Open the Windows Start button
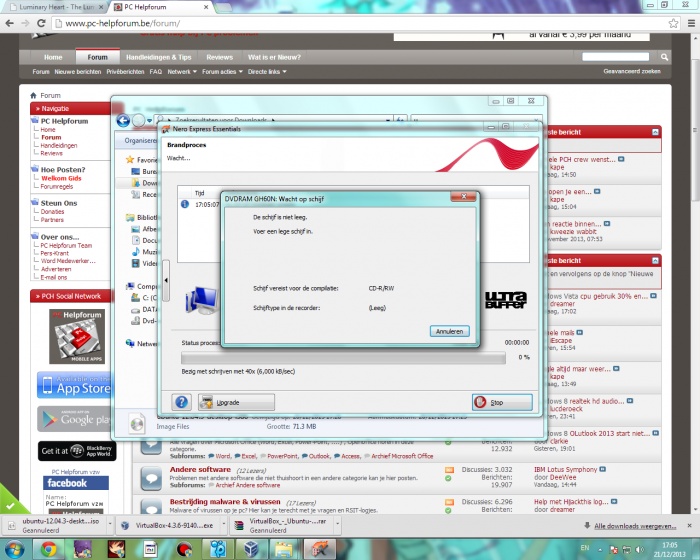Viewport: 700px width, 560px height. click(14, 549)
